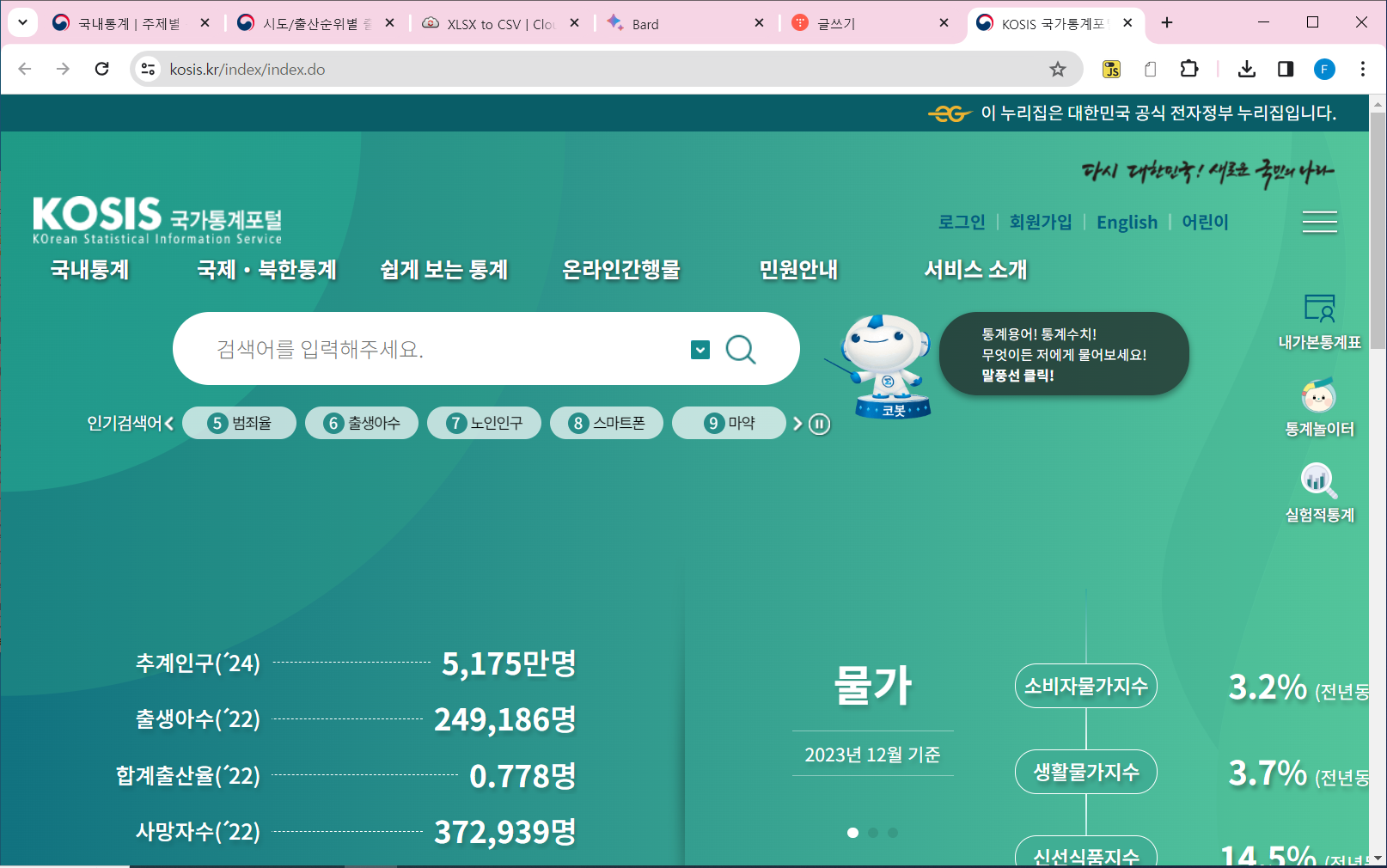Open 실험적통계 icon
Image resolution: width=1387 pixels, height=868 pixels.
(x=1319, y=493)
